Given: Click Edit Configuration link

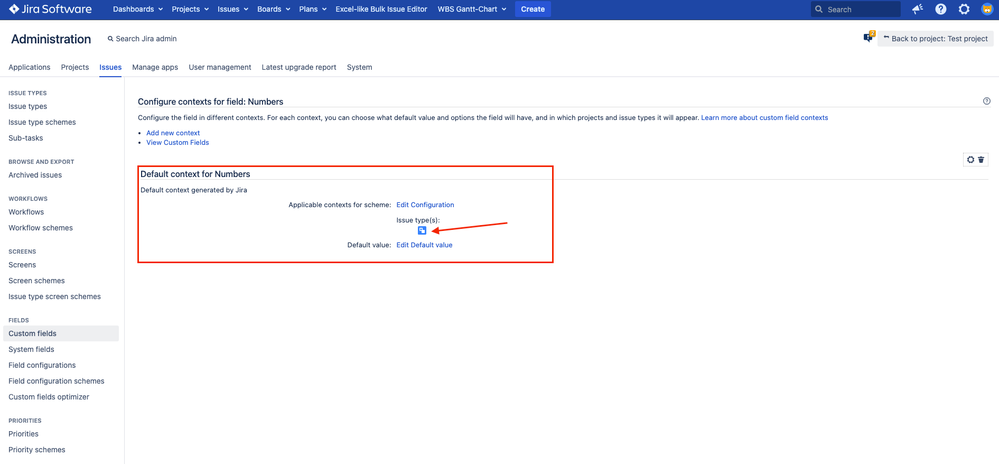Looking at the screenshot, I should click(426, 205).
